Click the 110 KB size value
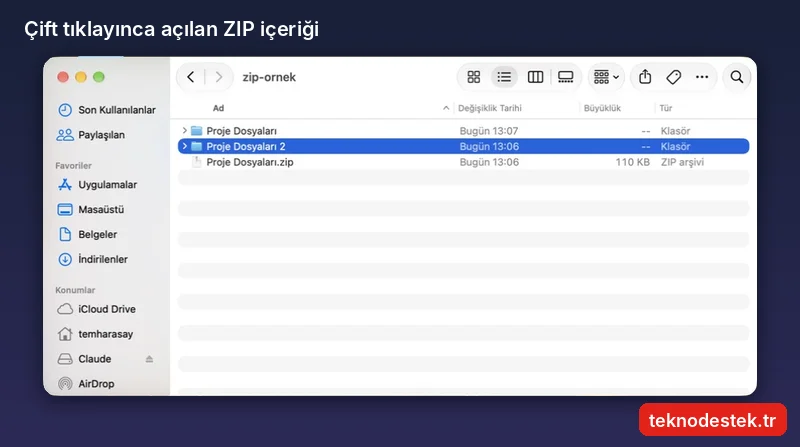 [633, 162]
